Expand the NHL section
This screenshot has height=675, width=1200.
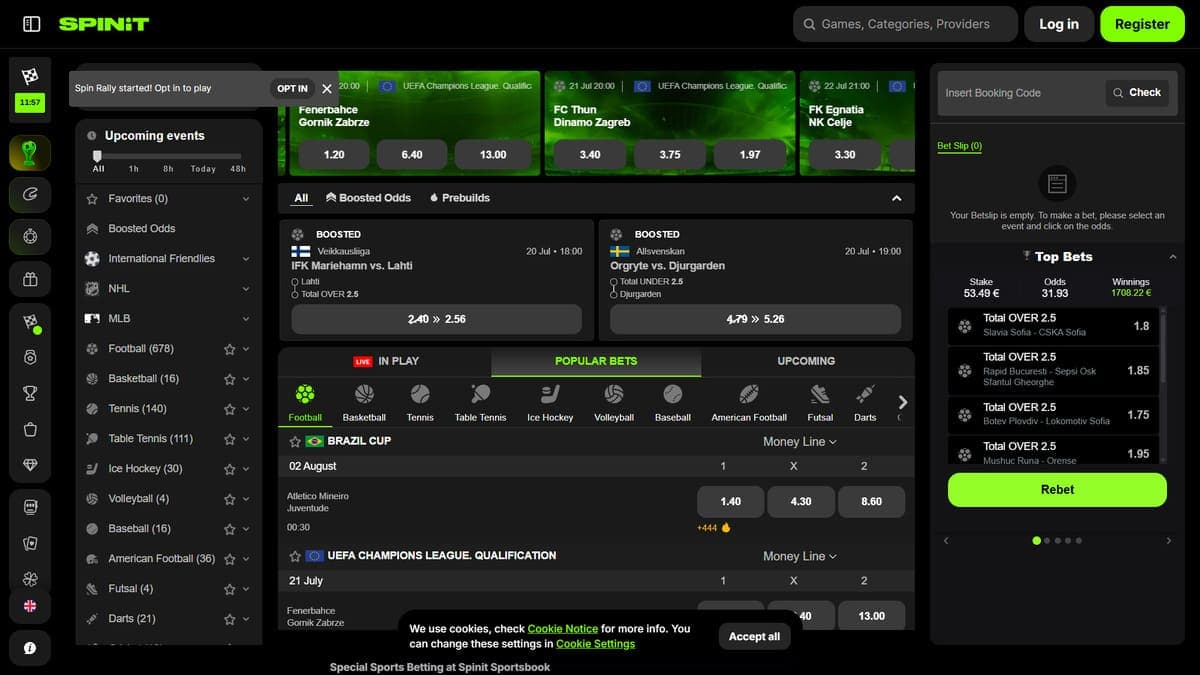coord(246,289)
